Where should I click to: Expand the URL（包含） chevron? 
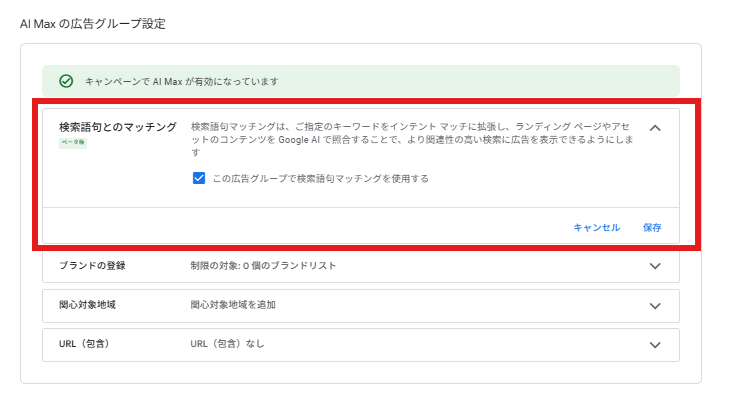tap(655, 345)
